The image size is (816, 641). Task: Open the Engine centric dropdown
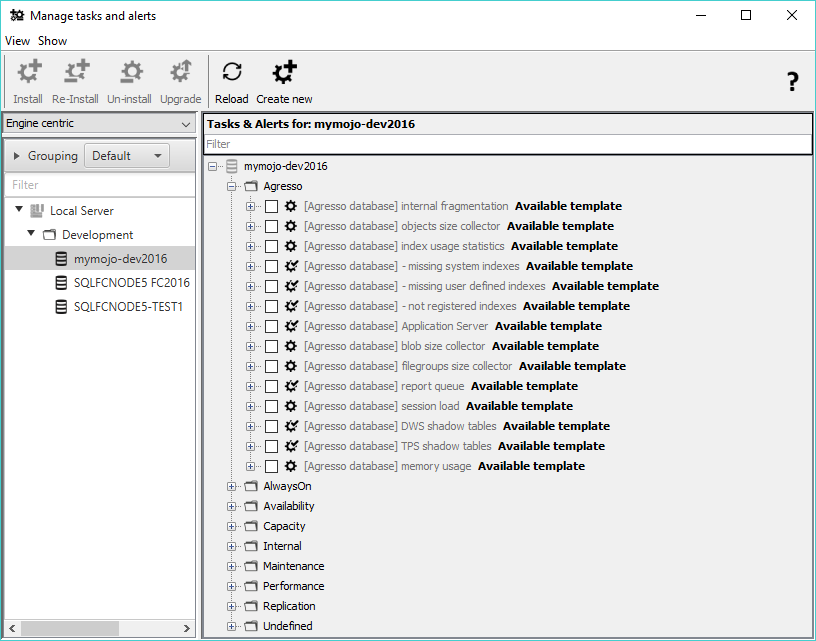tap(184, 122)
